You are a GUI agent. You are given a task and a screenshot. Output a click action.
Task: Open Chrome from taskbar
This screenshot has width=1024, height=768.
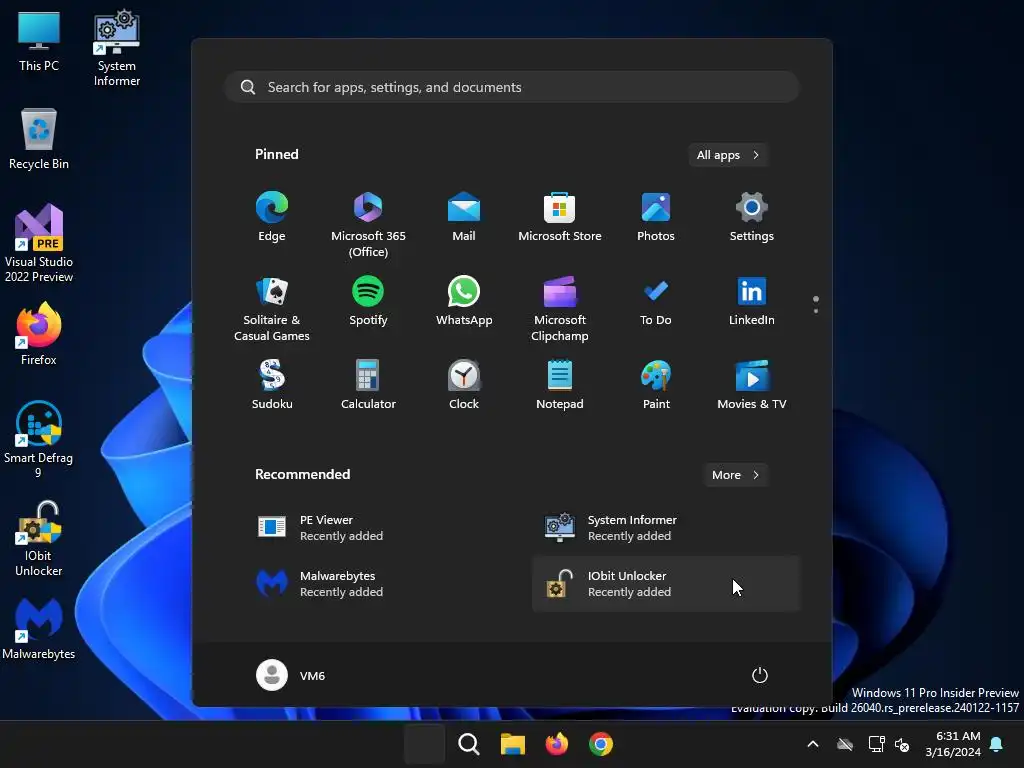pyautogui.click(x=601, y=744)
